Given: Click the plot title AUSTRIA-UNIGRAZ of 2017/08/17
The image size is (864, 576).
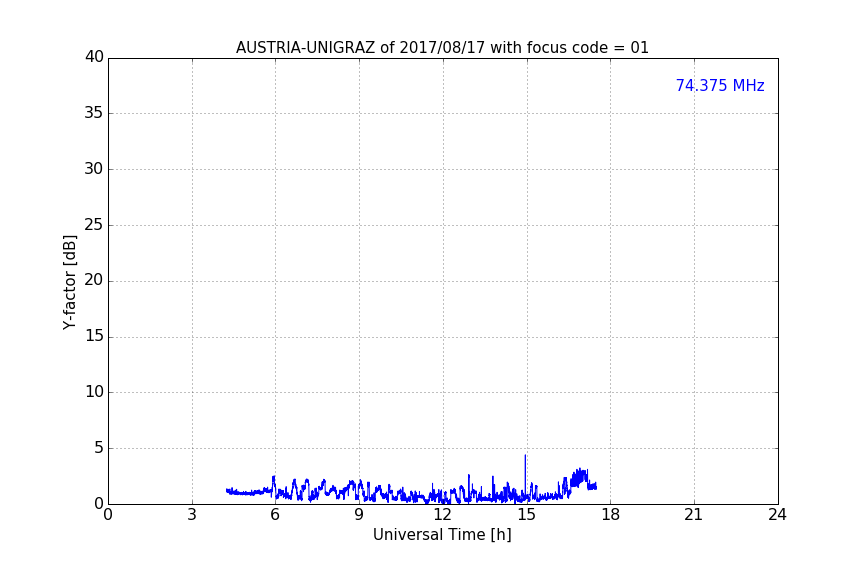Looking at the screenshot, I should (442, 48).
